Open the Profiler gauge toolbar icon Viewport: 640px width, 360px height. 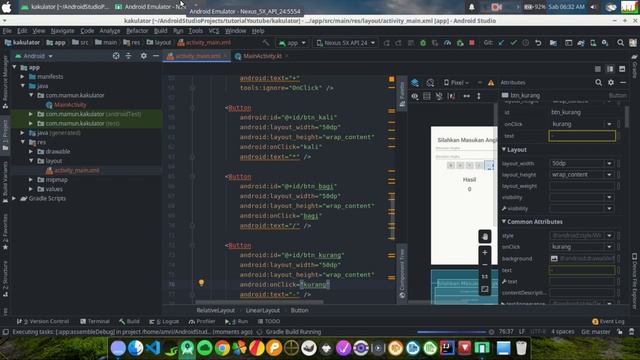pyautogui.click(x=447, y=43)
